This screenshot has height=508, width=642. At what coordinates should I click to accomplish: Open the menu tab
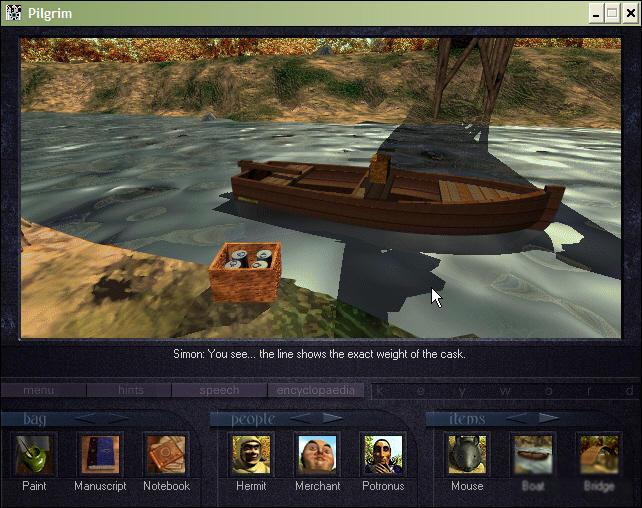(x=43, y=390)
